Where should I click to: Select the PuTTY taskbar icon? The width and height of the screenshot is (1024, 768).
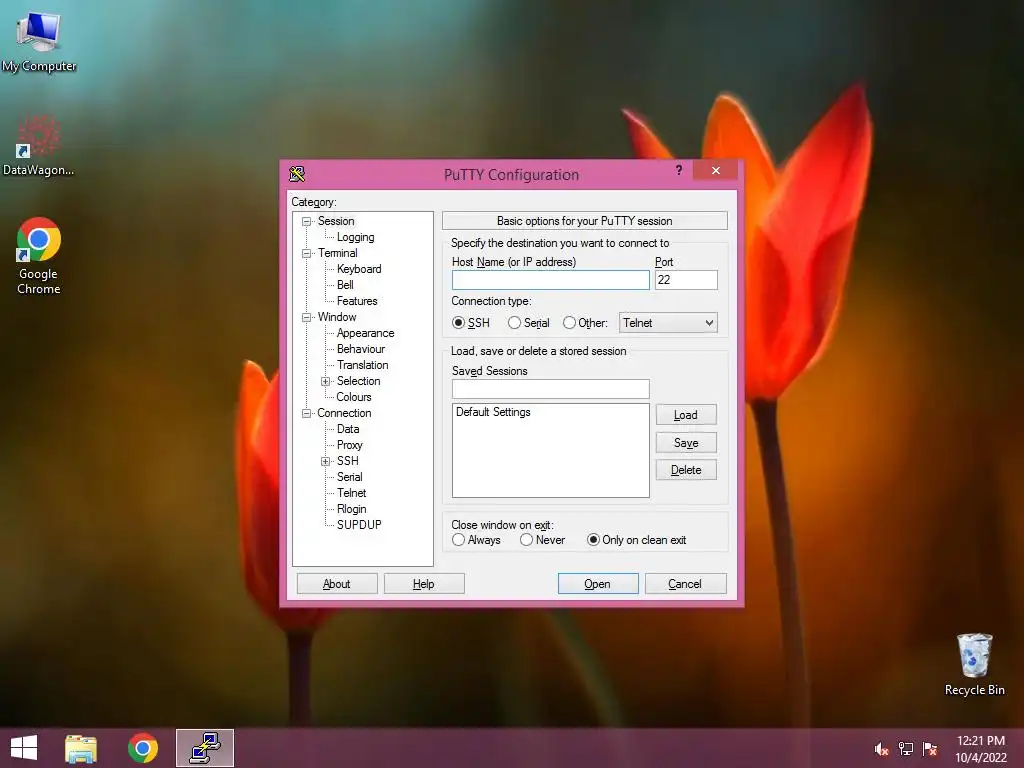205,748
